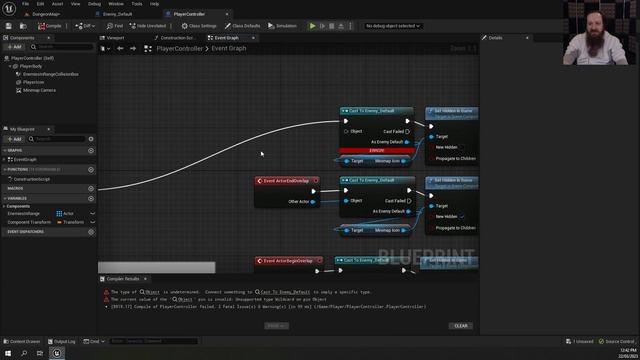Expand the Components variable category
Viewport: 640px width, 360px height.
coord(4,207)
